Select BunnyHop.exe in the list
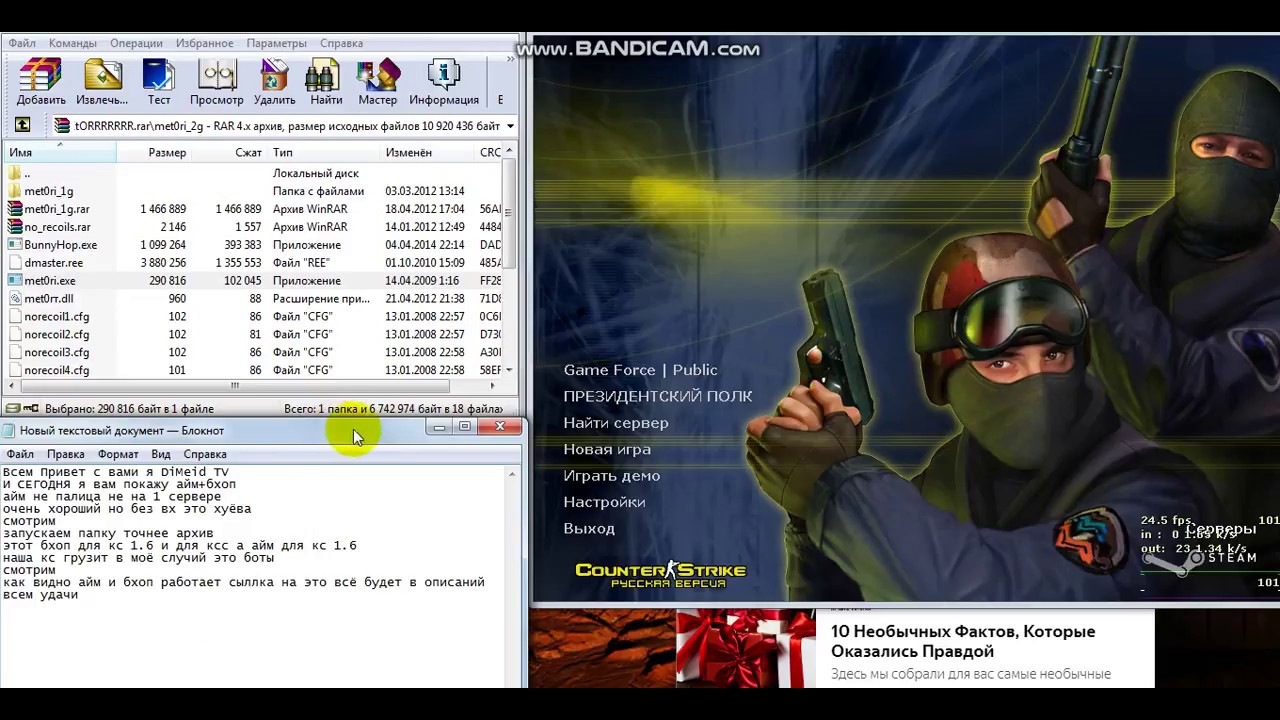1280x720 pixels. tap(253, 245)
